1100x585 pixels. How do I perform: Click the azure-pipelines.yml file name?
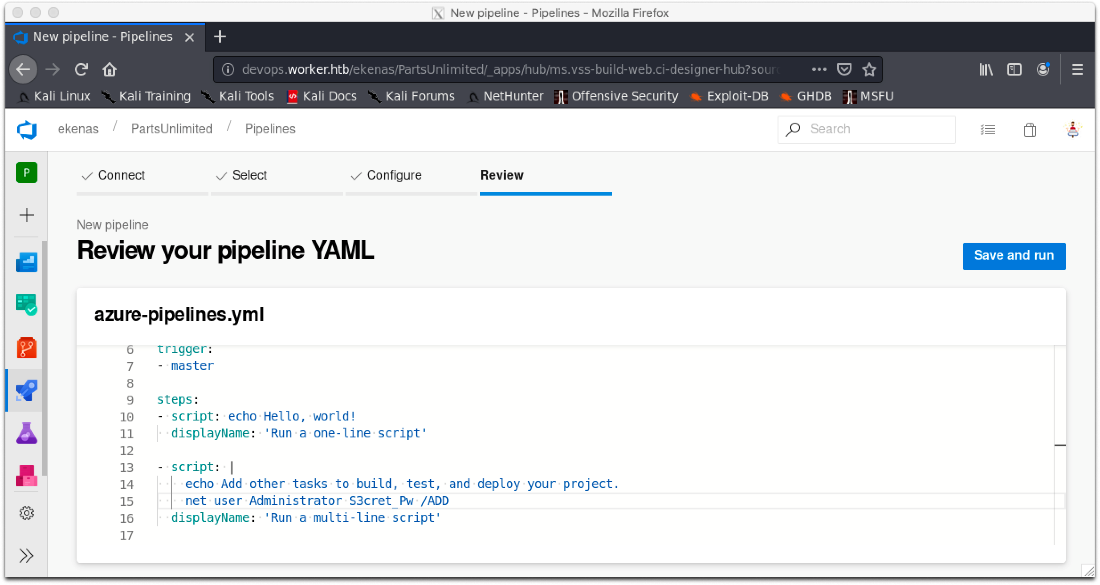[179, 314]
